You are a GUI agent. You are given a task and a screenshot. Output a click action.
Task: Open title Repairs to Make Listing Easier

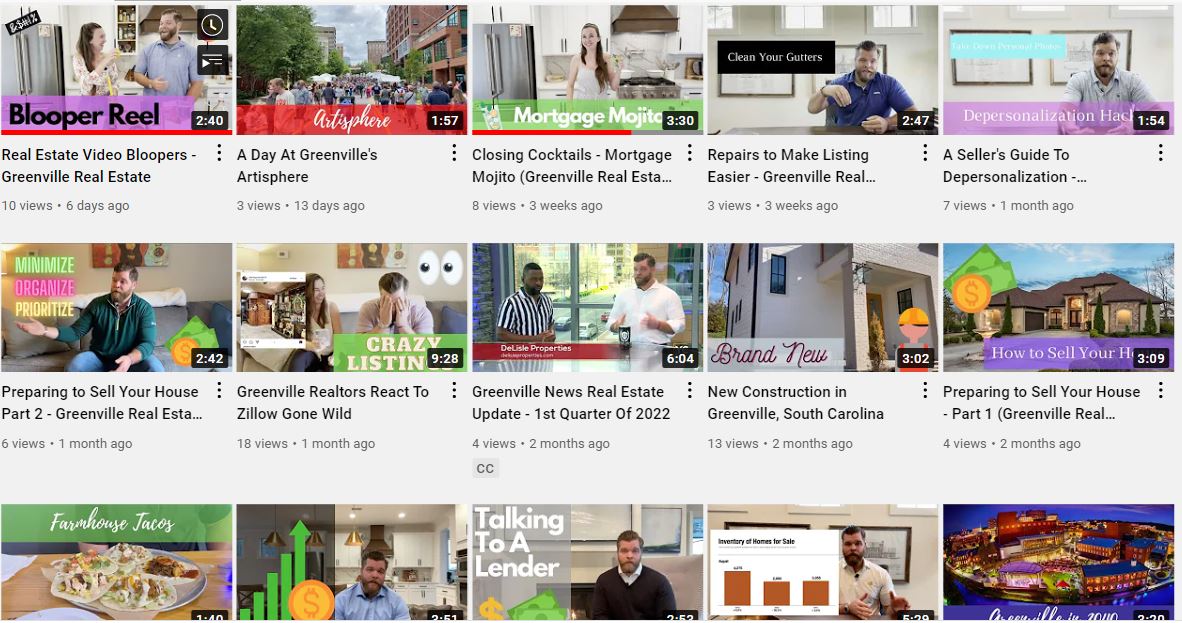[x=792, y=165]
